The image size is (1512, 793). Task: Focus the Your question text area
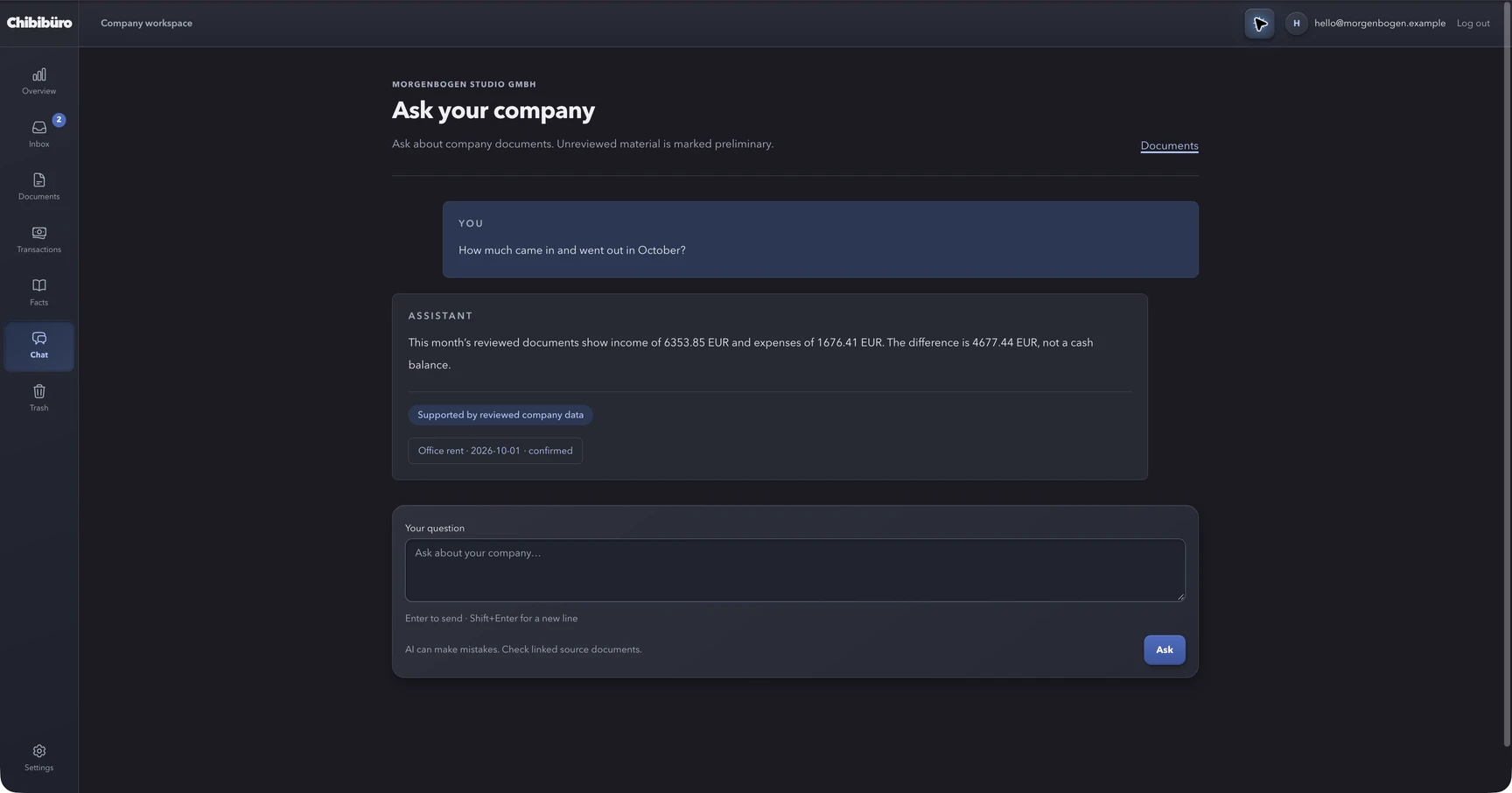(x=794, y=570)
